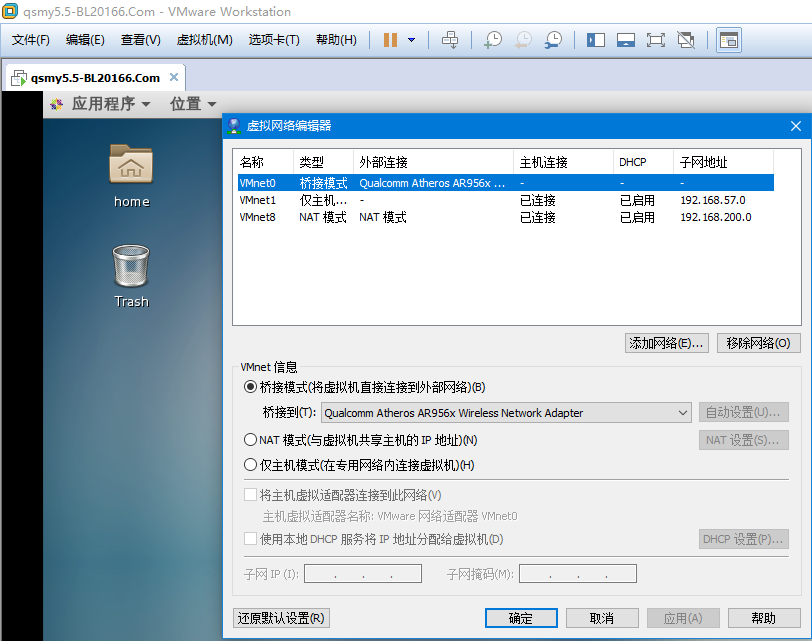This screenshot has height=641, width=812.
Task: Open the 文件(F) menu
Action: 31,40
